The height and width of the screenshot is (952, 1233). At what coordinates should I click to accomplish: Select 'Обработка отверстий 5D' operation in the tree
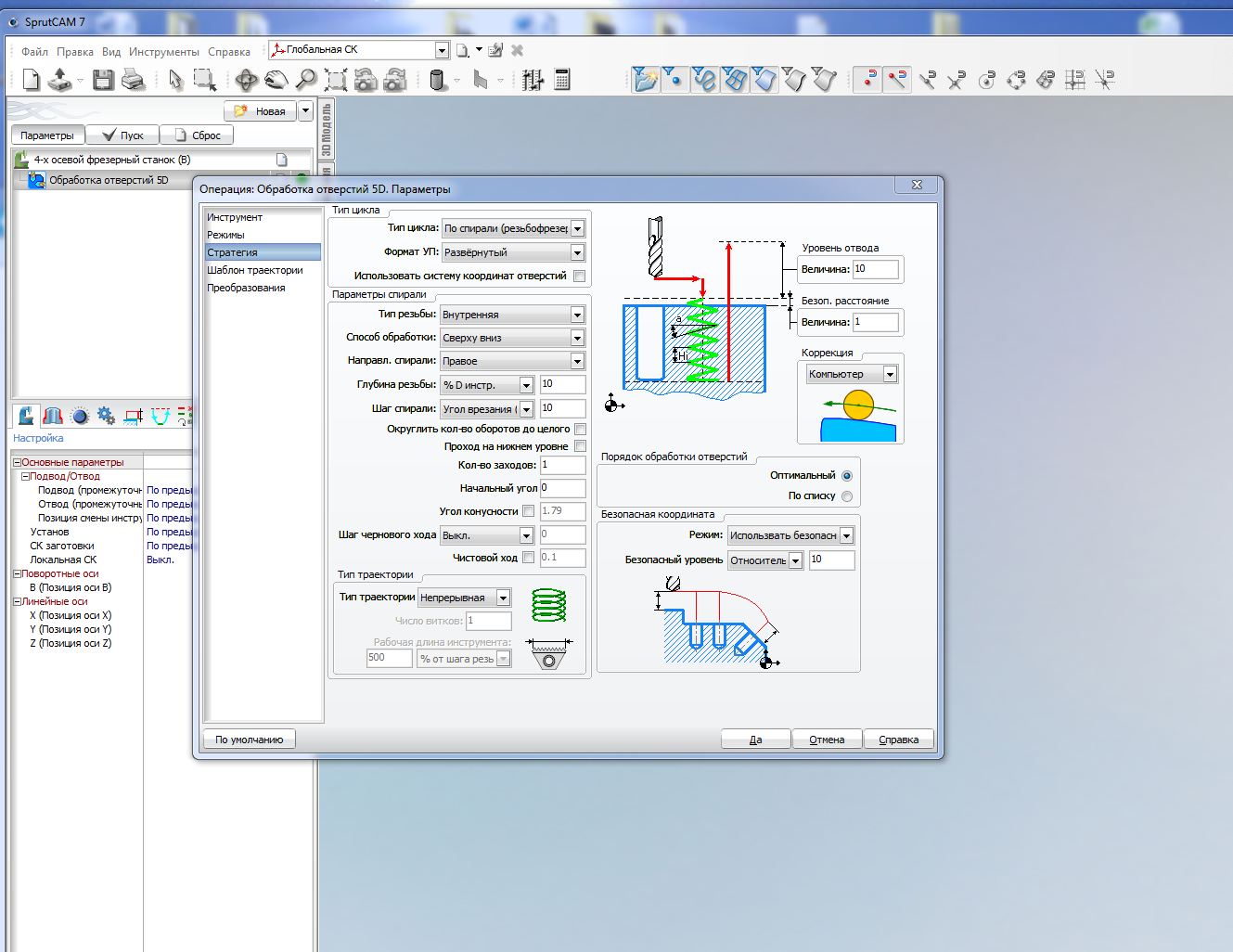(109, 180)
